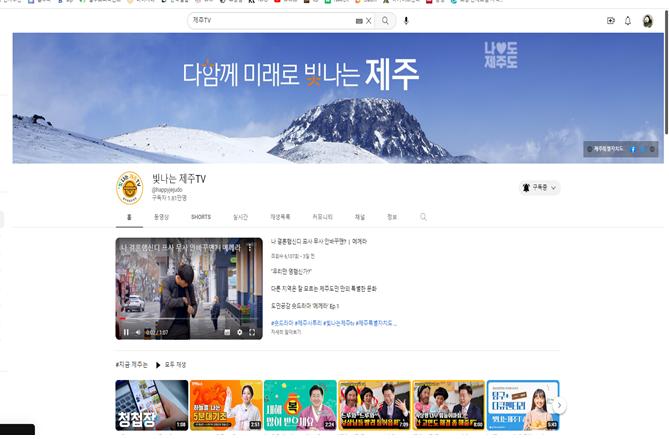Screen dimensions: 669x439
Task: Click the @happyjejudo channel handle
Action: 167,189
